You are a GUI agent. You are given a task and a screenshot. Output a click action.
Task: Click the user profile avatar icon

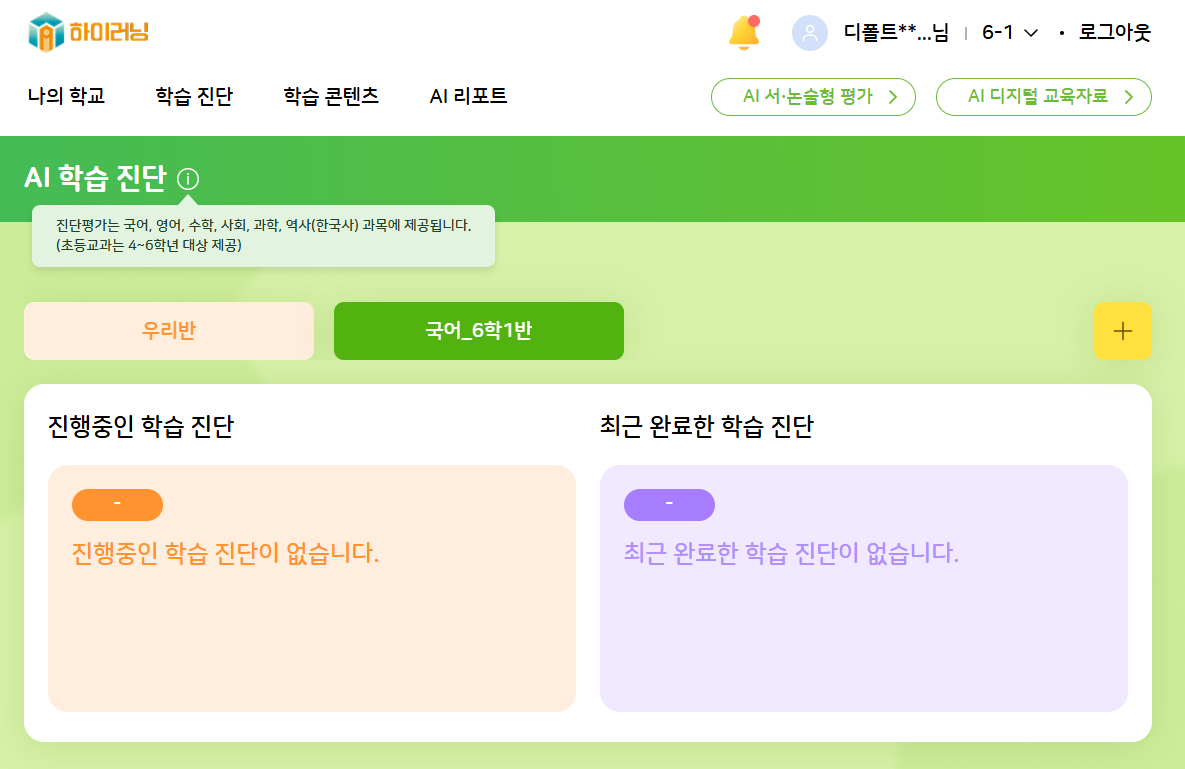(x=809, y=33)
